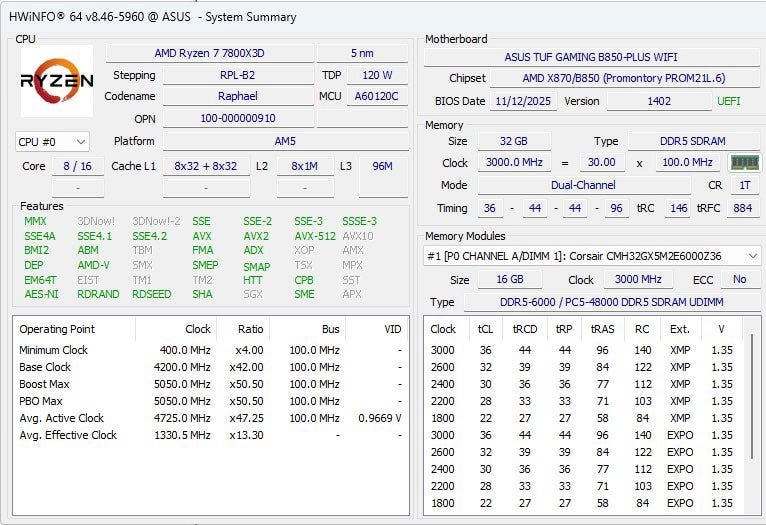Click the 30.00 memory multiplier value
The width and height of the screenshot is (766, 525).
[x=602, y=163]
